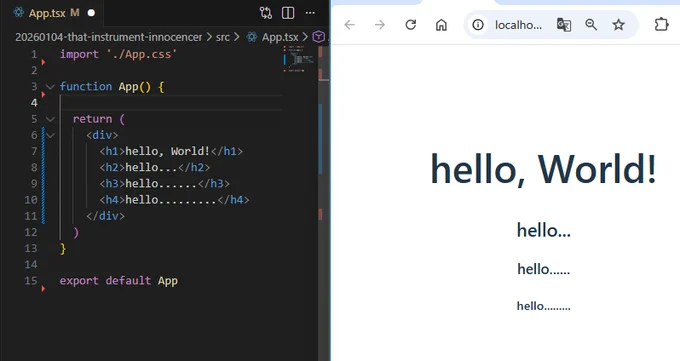Collapse the div fold chevron on line 6

(x=50, y=135)
